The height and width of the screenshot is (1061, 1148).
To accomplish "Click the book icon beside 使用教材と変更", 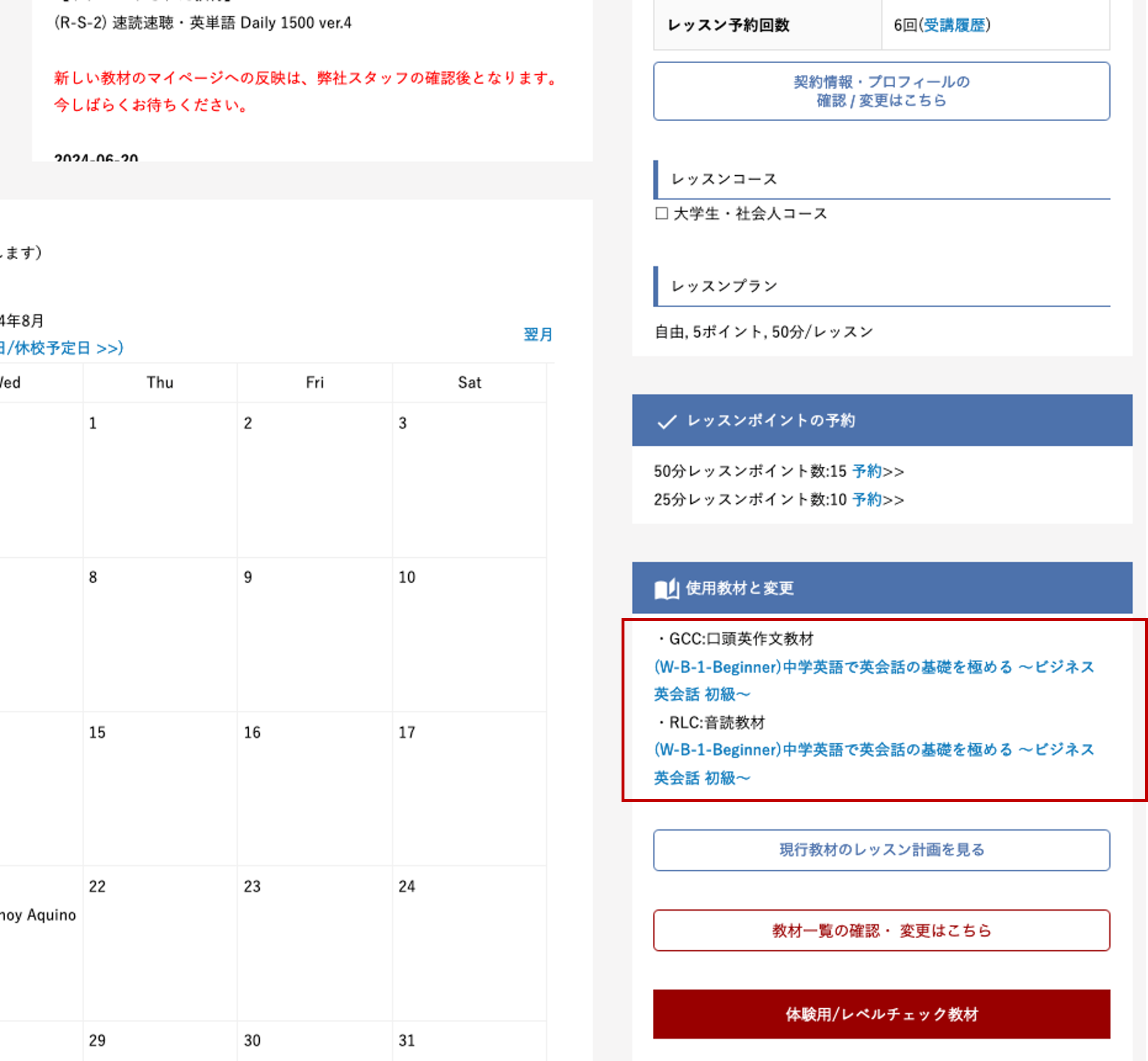I will coord(666,588).
